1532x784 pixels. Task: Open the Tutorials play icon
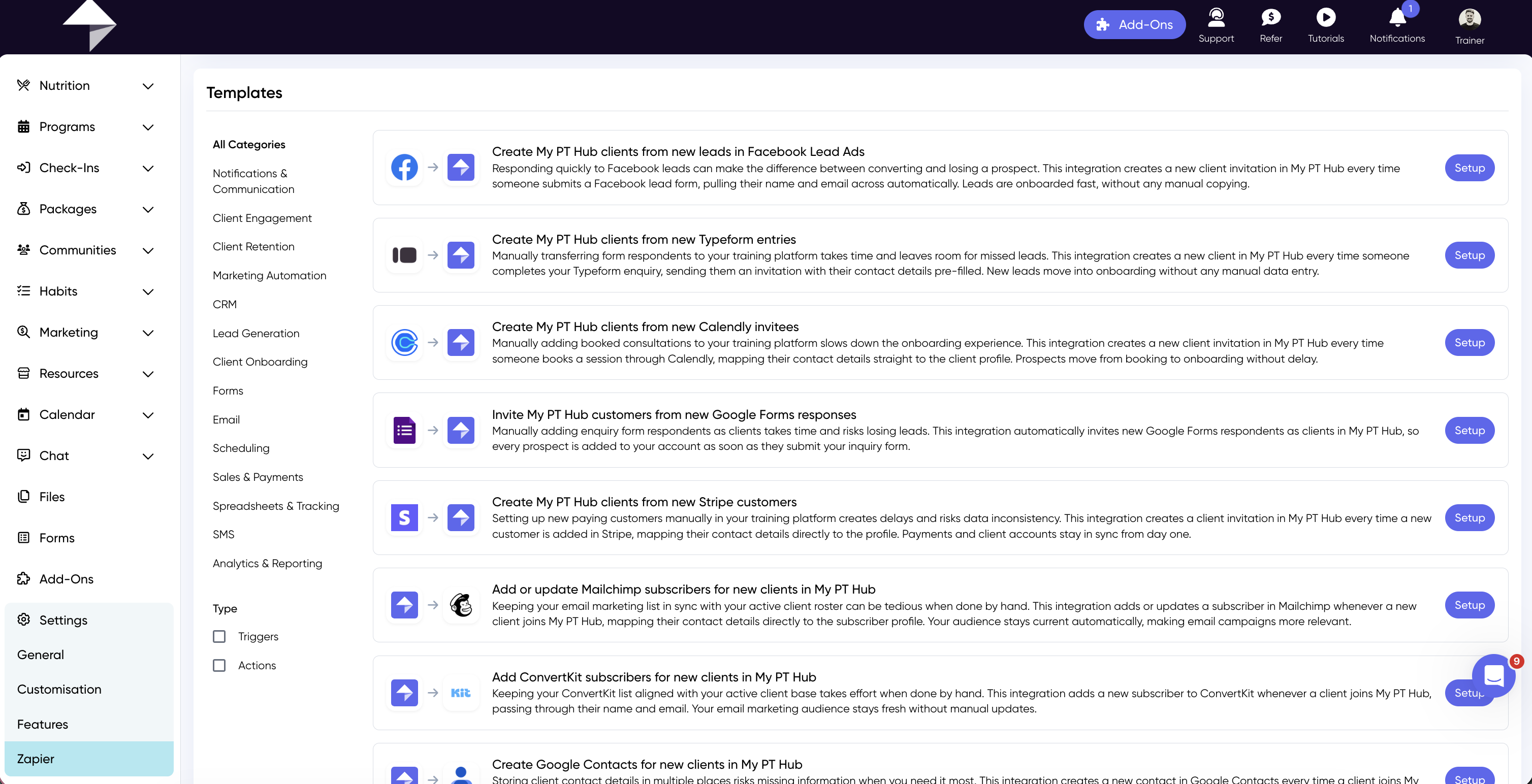pyautogui.click(x=1326, y=18)
